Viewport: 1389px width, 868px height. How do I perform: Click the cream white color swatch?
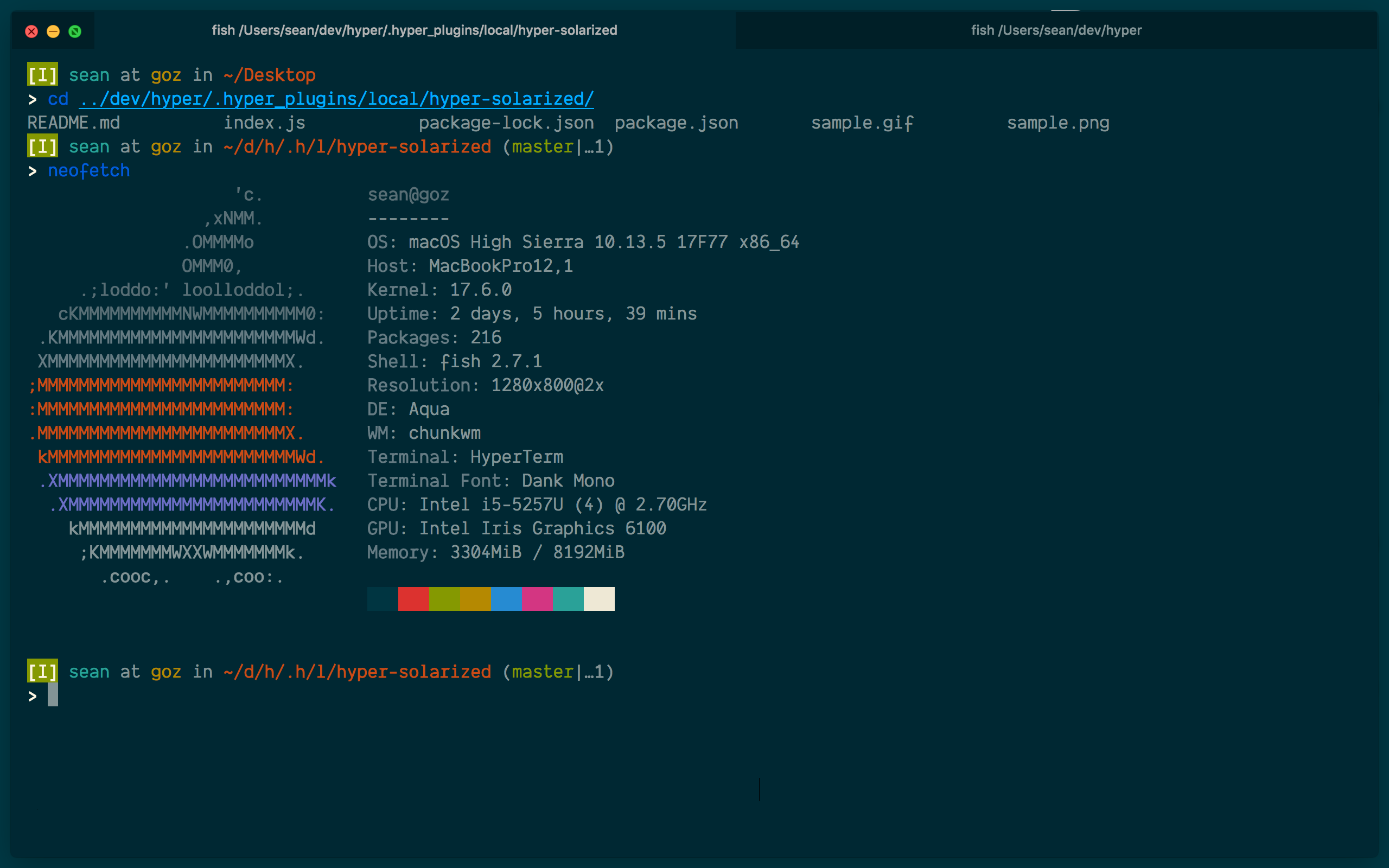pos(599,599)
